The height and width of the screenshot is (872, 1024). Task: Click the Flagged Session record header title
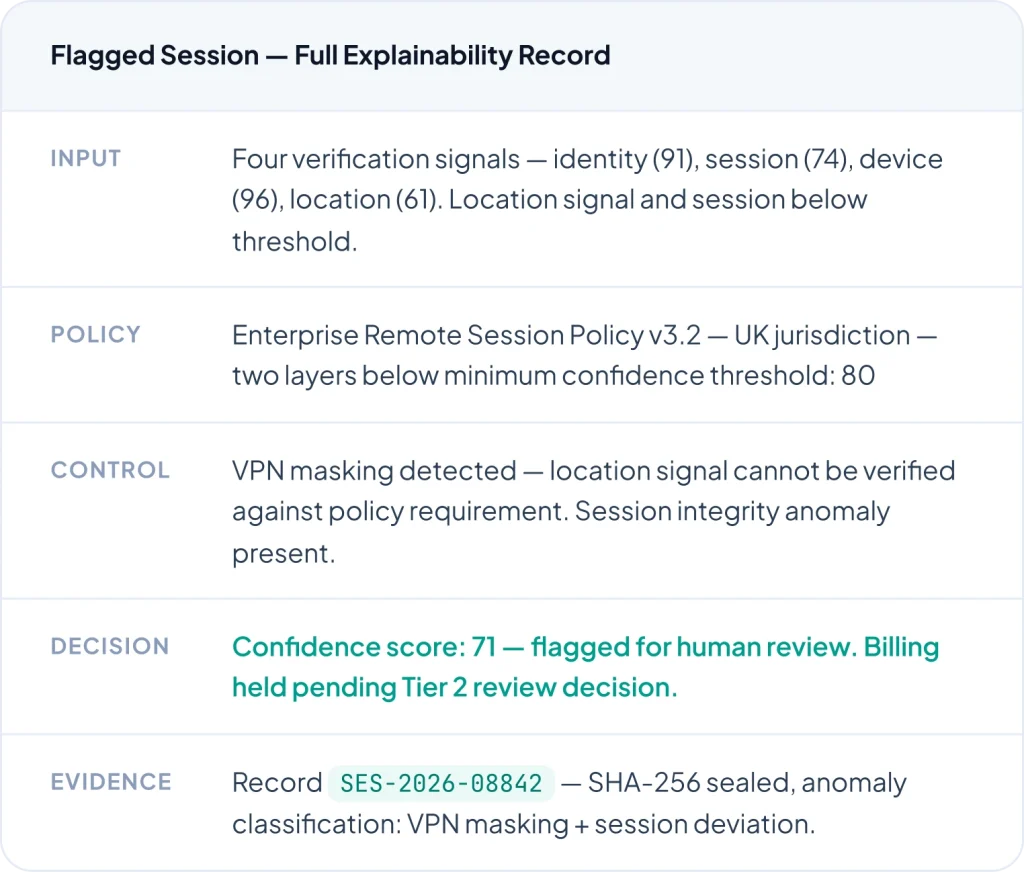click(x=330, y=55)
